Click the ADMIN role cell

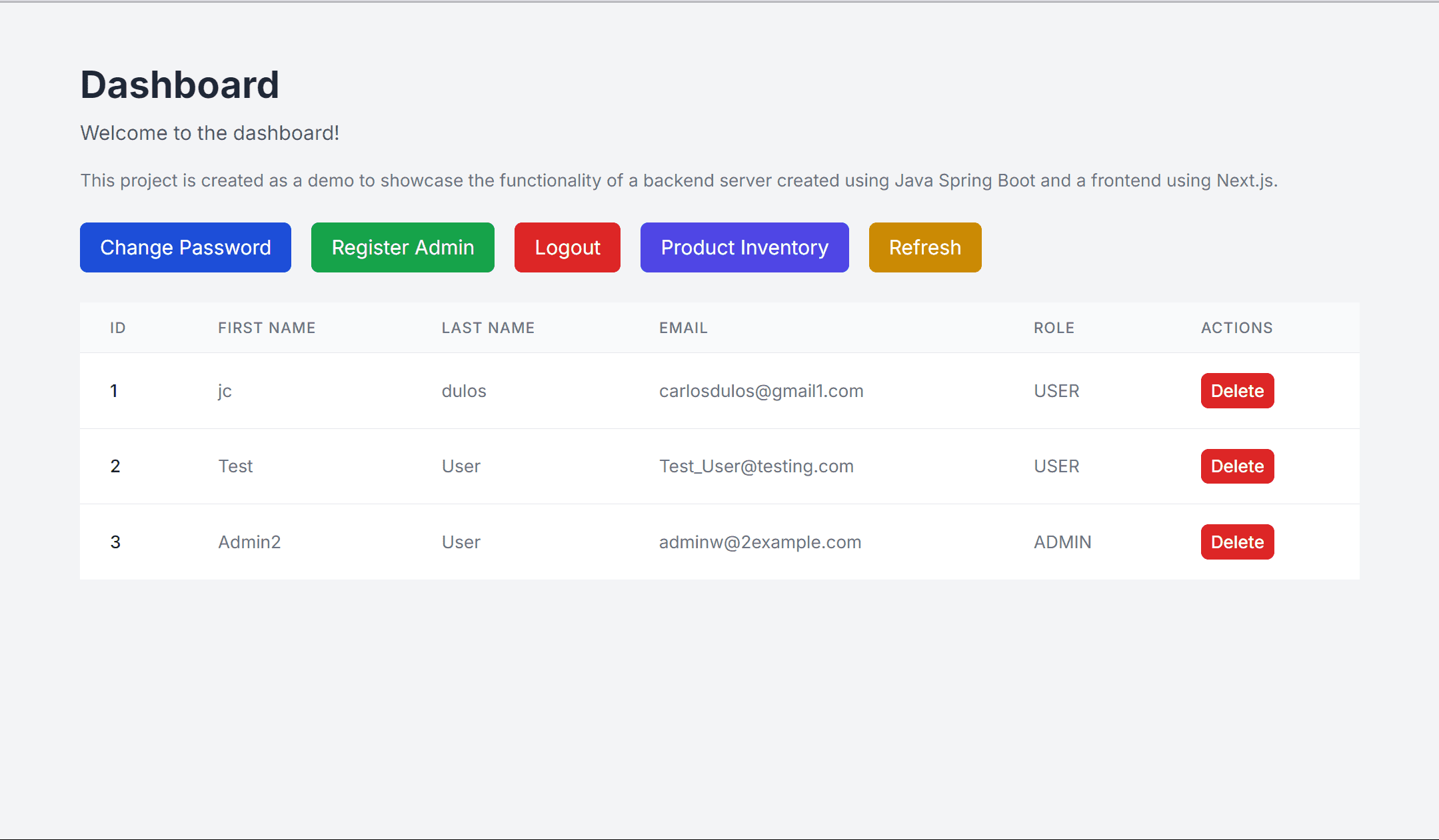click(1062, 542)
